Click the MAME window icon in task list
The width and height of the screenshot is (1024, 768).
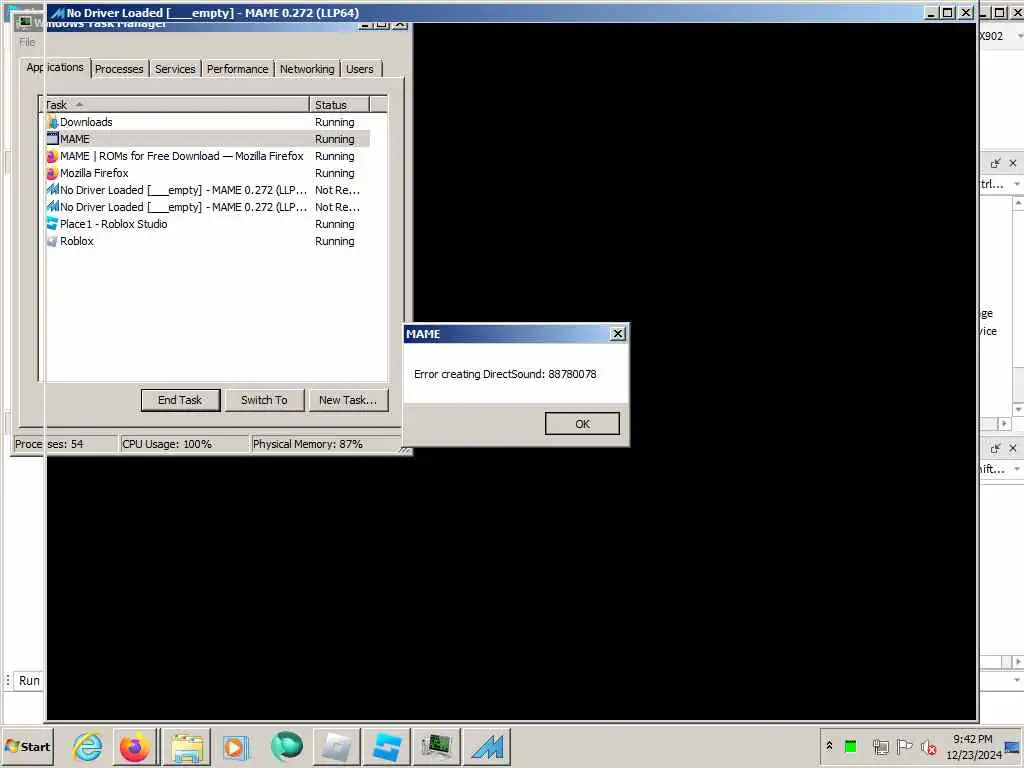pos(52,138)
